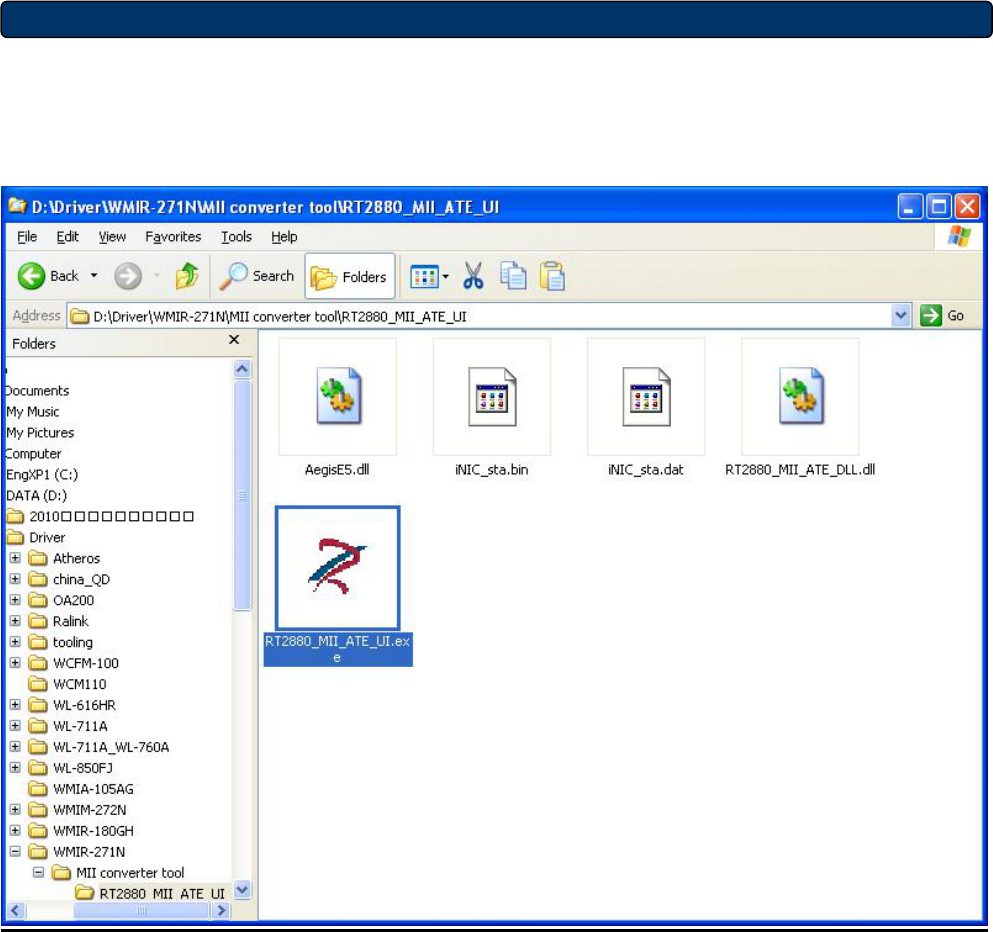Click the Copy icon in toolbar
The image size is (993, 932).
pos(513,276)
